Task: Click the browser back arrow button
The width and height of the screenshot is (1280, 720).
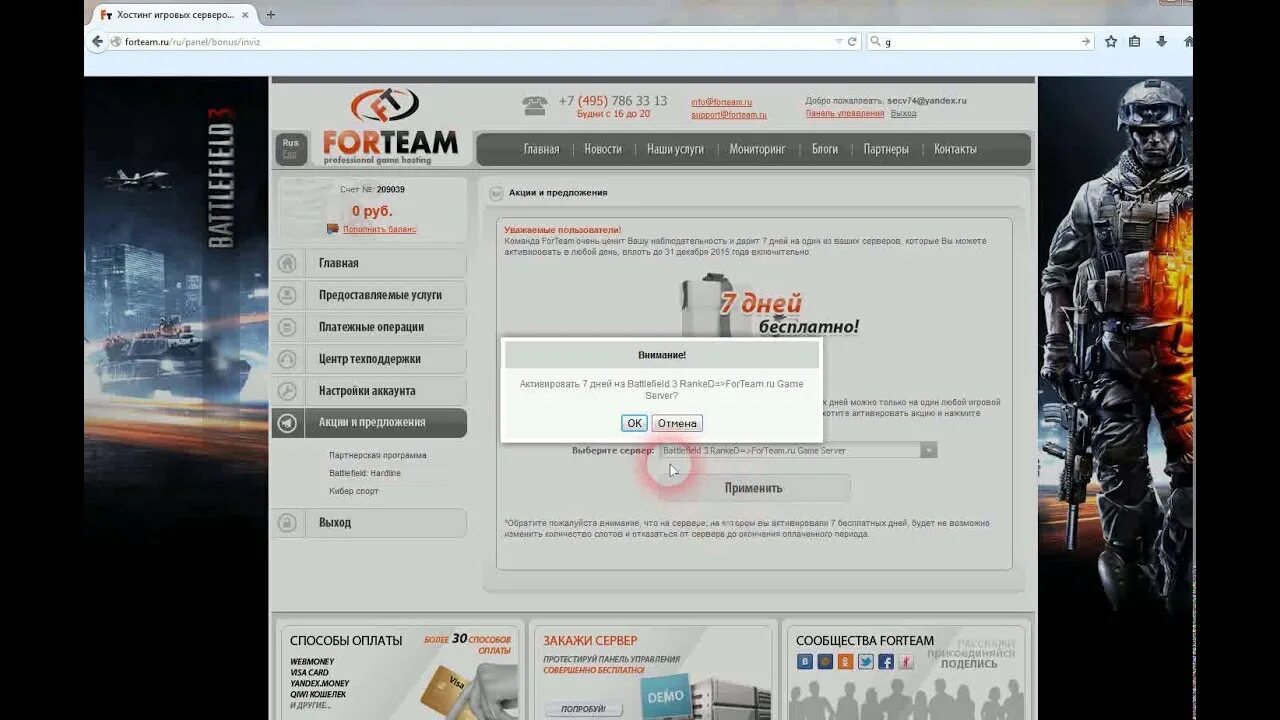Action: [97, 42]
